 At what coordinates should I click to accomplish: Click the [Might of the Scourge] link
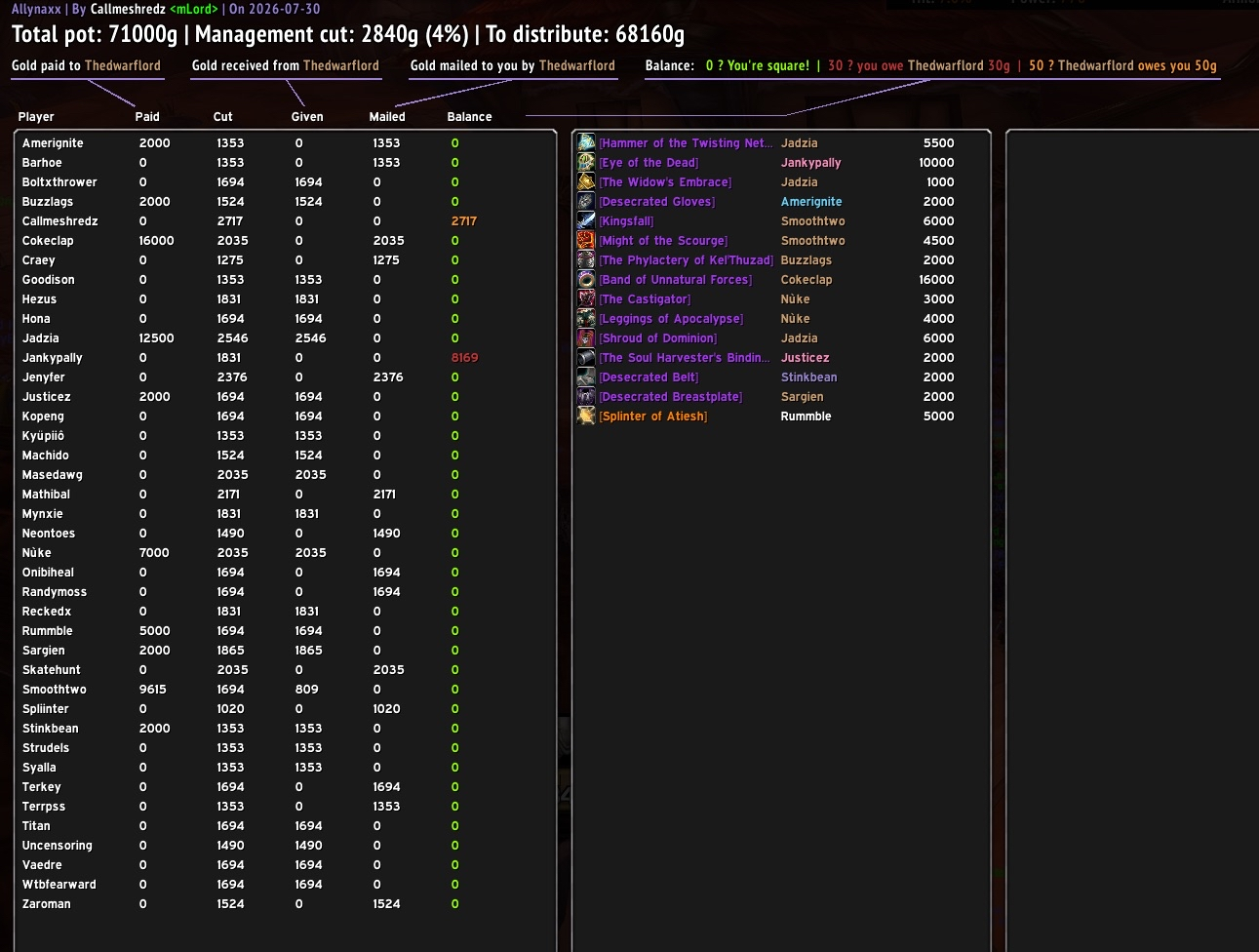pyautogui.click(x=663, y=241)
